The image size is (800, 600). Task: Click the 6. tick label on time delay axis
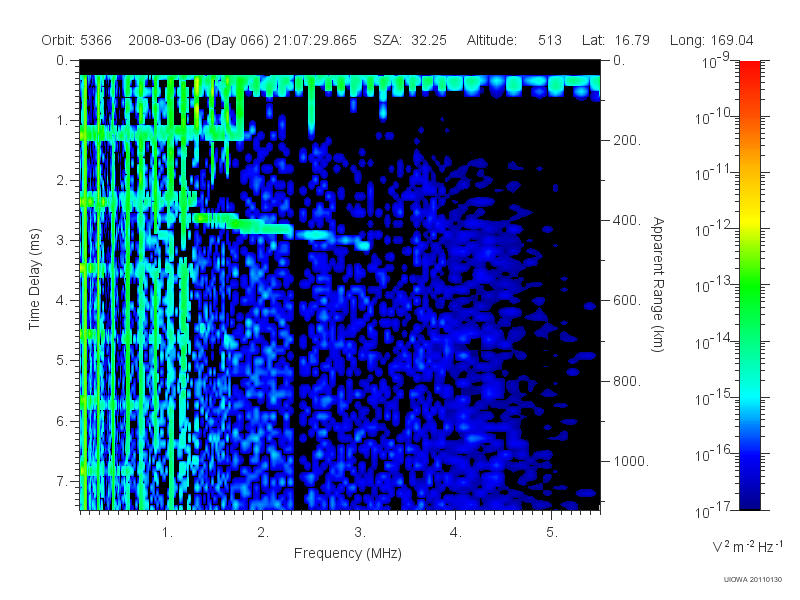pyautogui.click(x=62, y=421)
